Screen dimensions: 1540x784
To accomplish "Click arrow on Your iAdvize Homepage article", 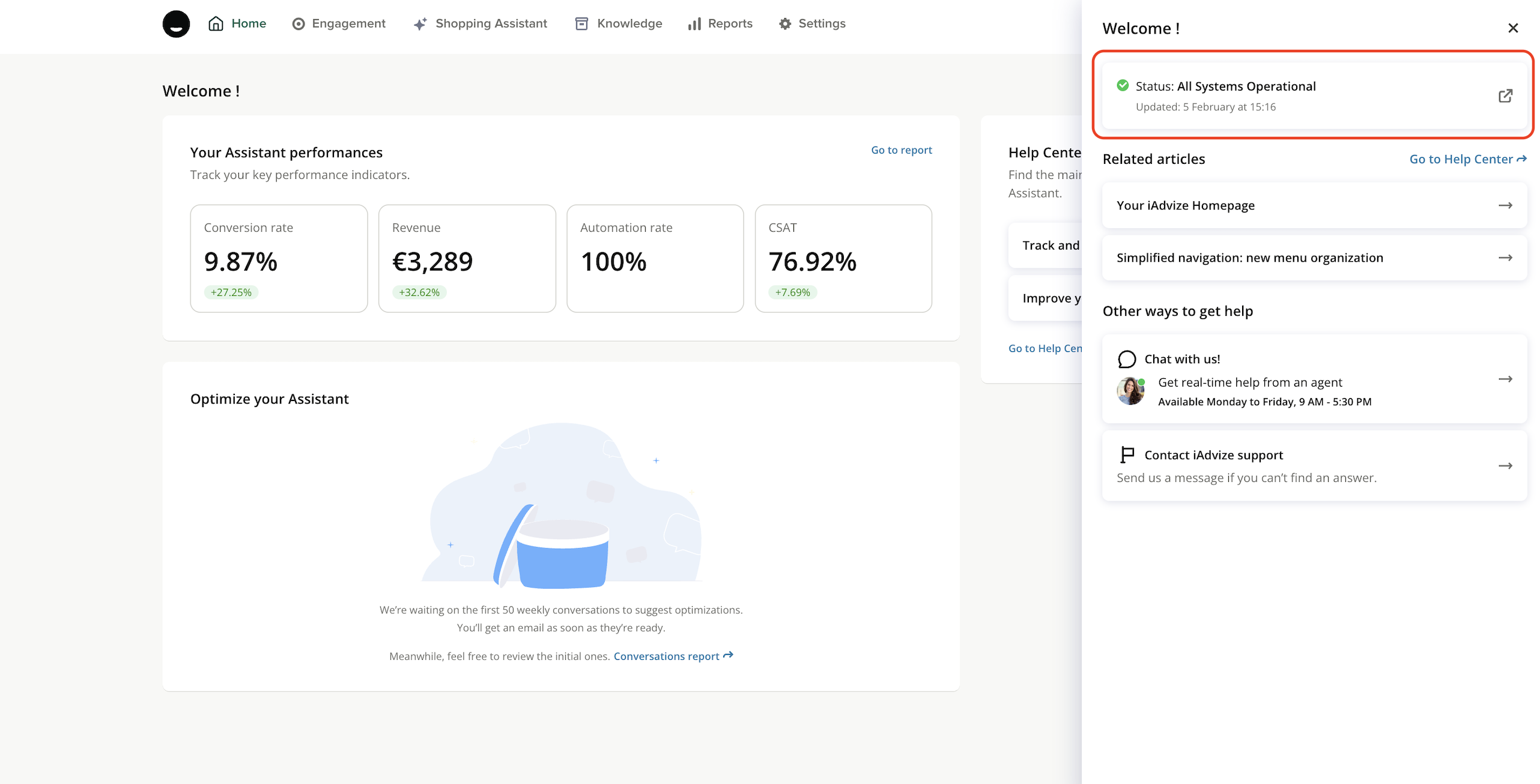I will pyautogui.click(x=1505, y=205).
